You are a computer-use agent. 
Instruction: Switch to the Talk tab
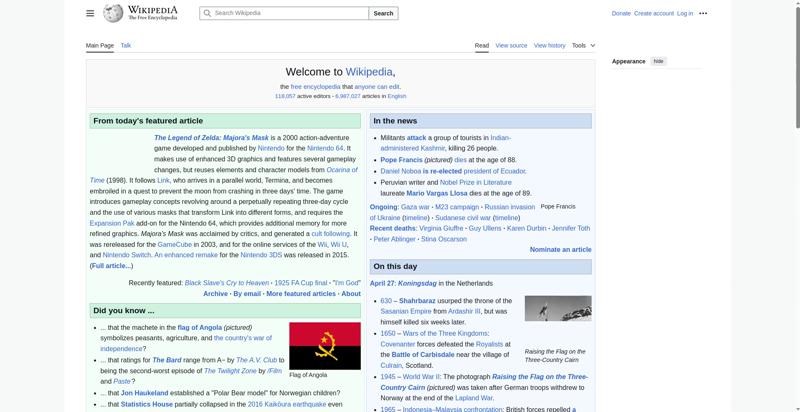[x=126, y=45]
